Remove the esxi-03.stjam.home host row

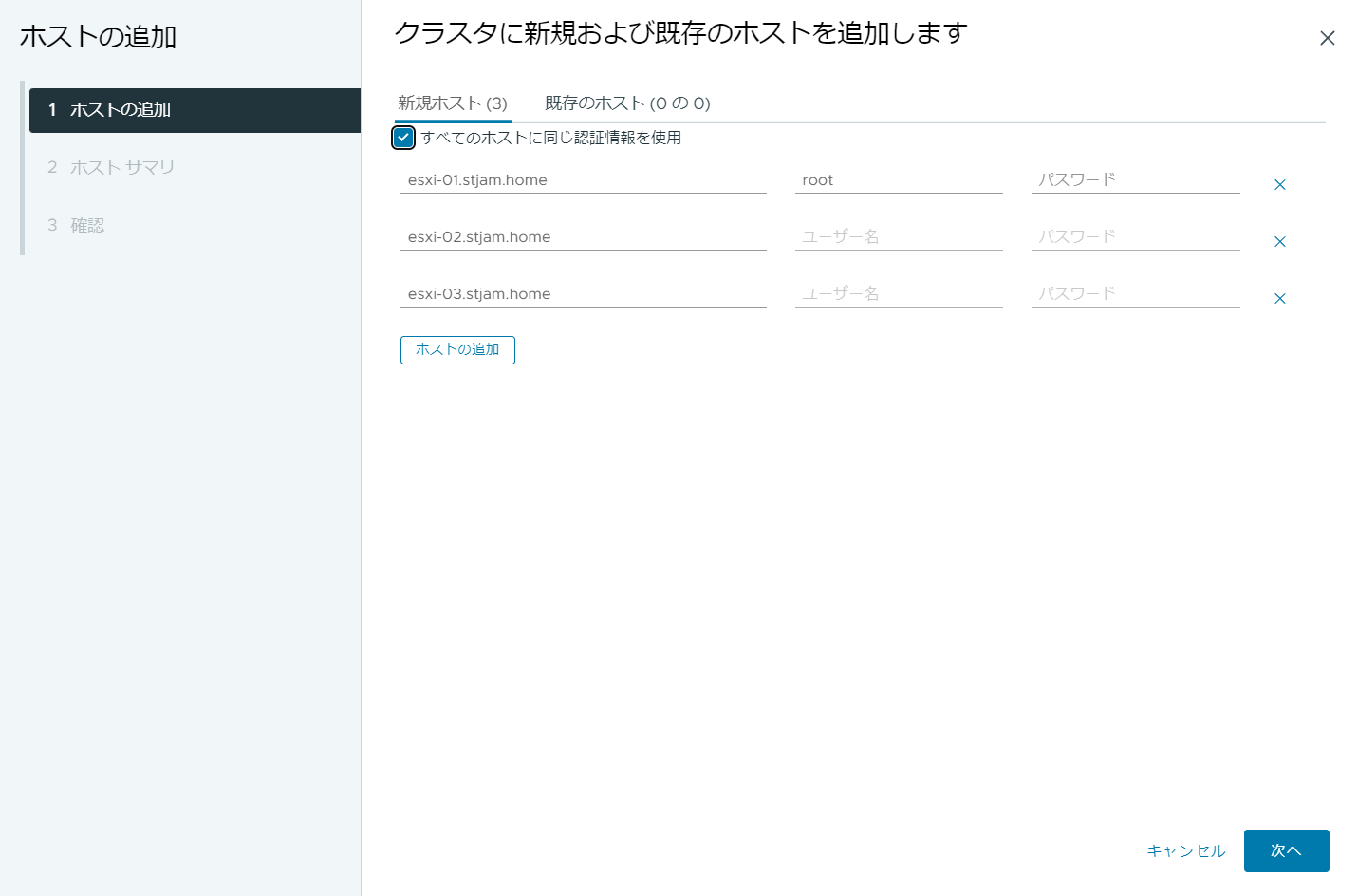1279,299
